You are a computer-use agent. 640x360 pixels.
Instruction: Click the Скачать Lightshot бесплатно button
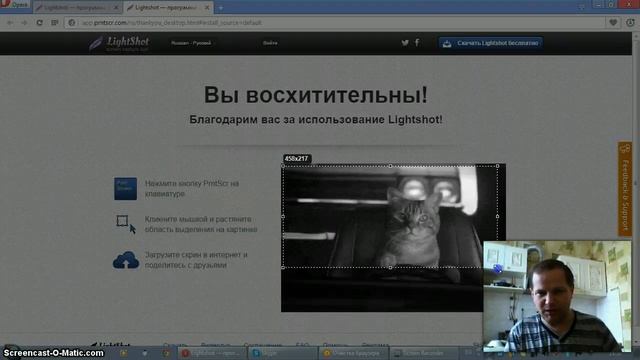tap(491, 43)
